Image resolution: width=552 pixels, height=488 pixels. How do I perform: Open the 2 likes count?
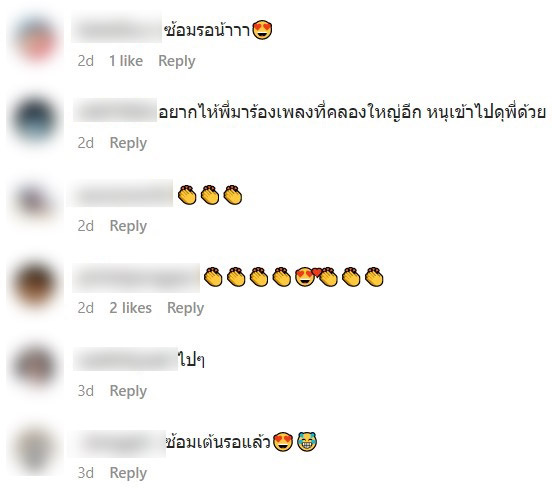(130, 308)
